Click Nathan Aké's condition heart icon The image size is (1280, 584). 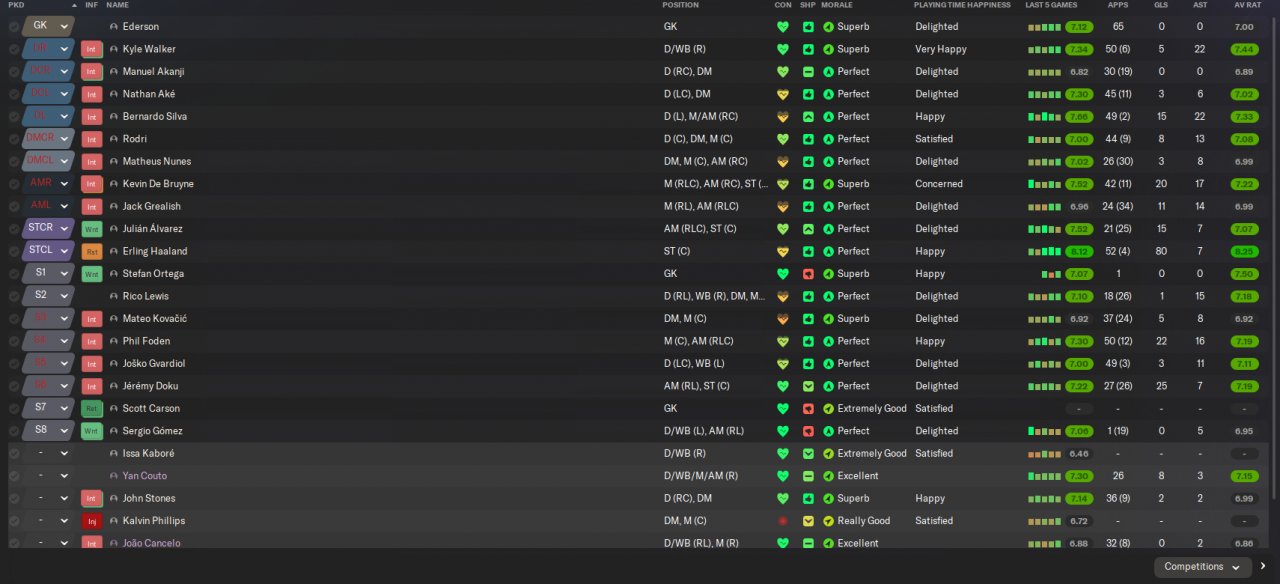[x=783, y=94]
